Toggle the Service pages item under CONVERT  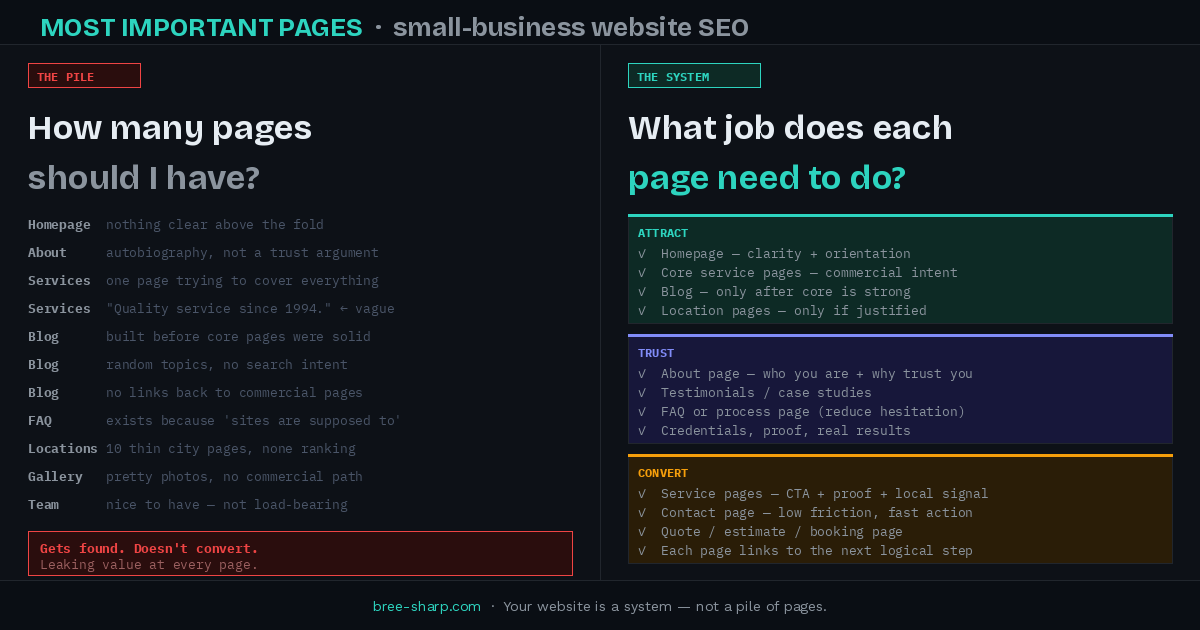click(641, 493)
